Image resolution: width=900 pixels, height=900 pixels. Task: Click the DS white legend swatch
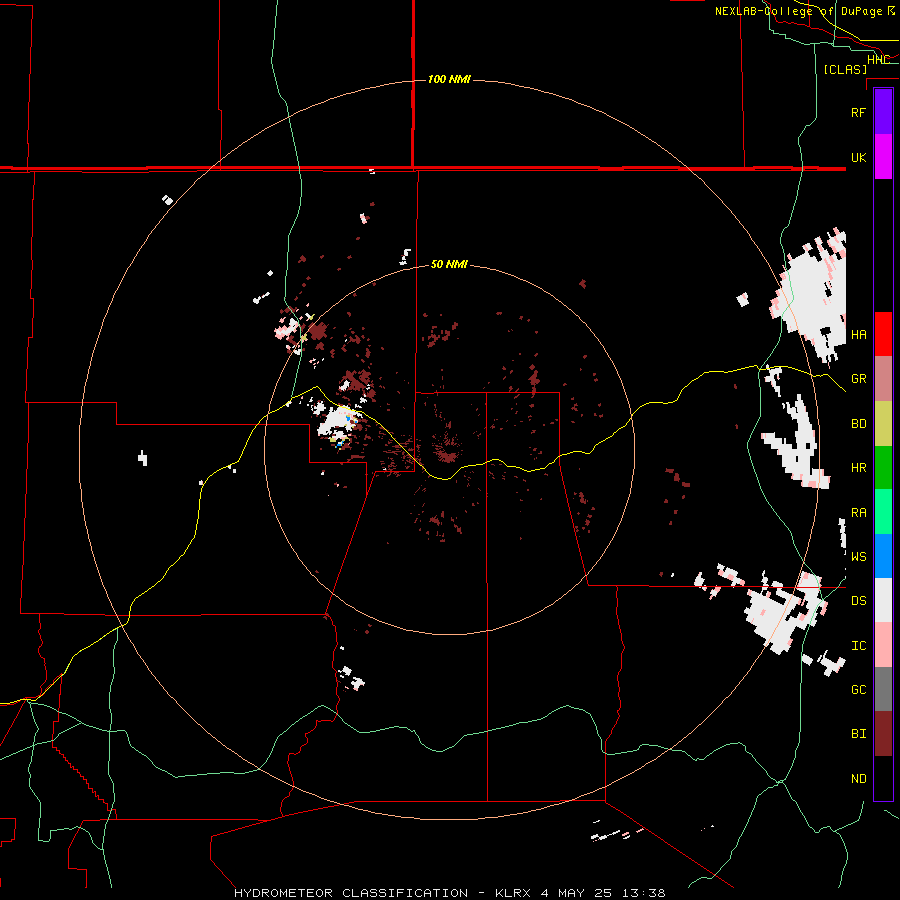[883, 600]
